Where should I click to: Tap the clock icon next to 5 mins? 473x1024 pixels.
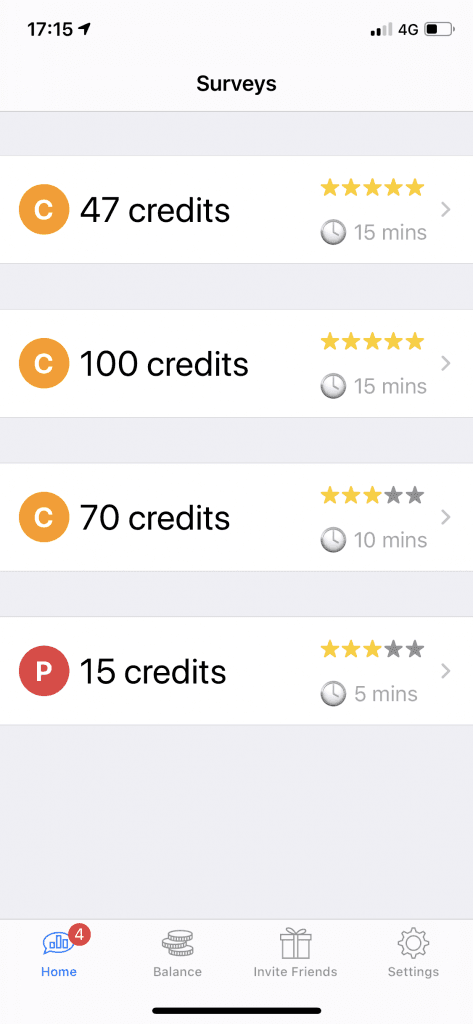click(333, 694)
